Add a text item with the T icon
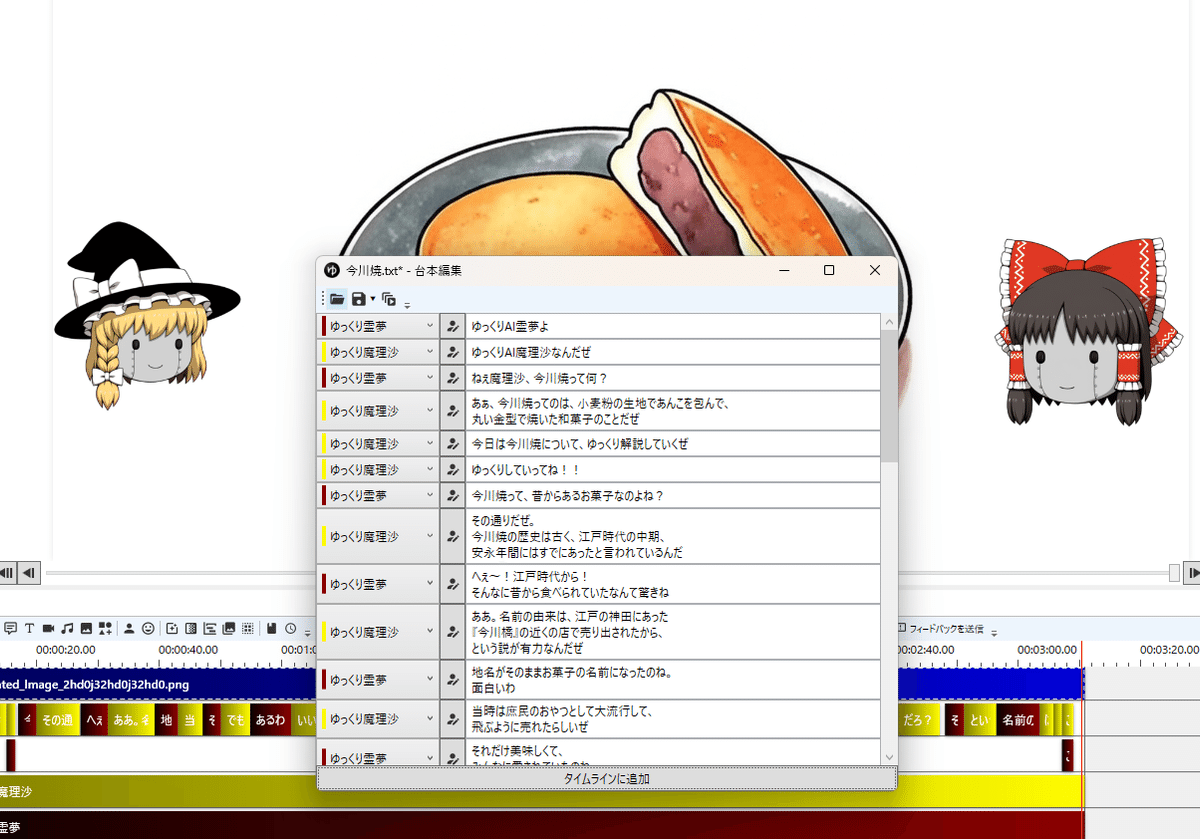Screen dimensions: 1200x839 click(29, 628)
